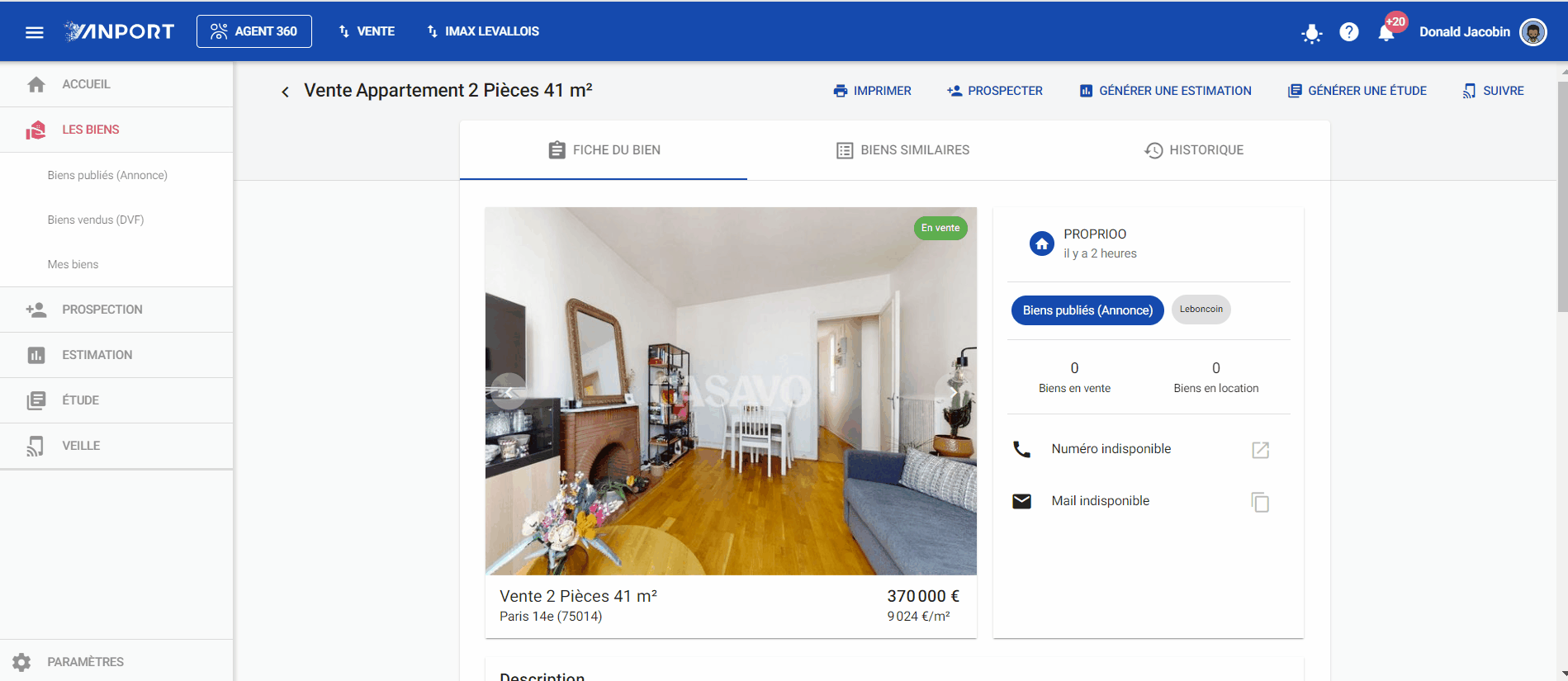
Task: Click the Mail indisponible text
Action: tap(1100, 501)
